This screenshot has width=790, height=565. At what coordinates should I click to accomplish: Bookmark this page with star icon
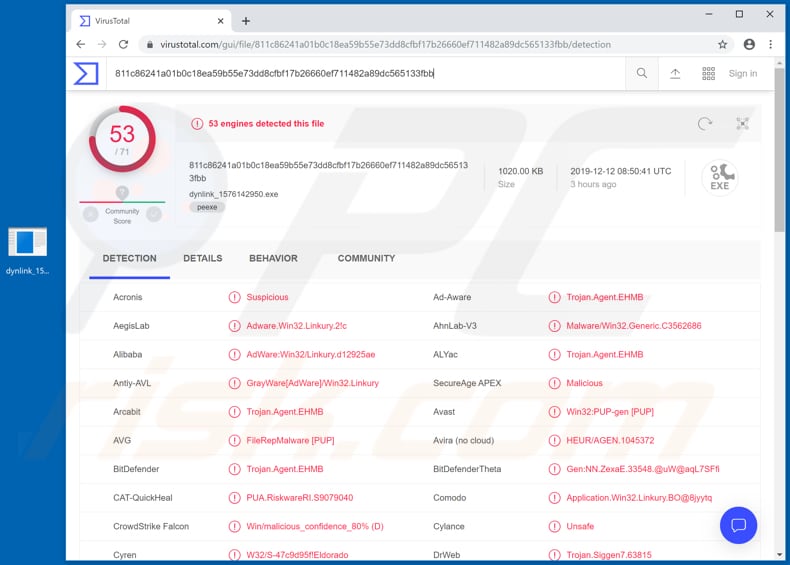point(722,44)
